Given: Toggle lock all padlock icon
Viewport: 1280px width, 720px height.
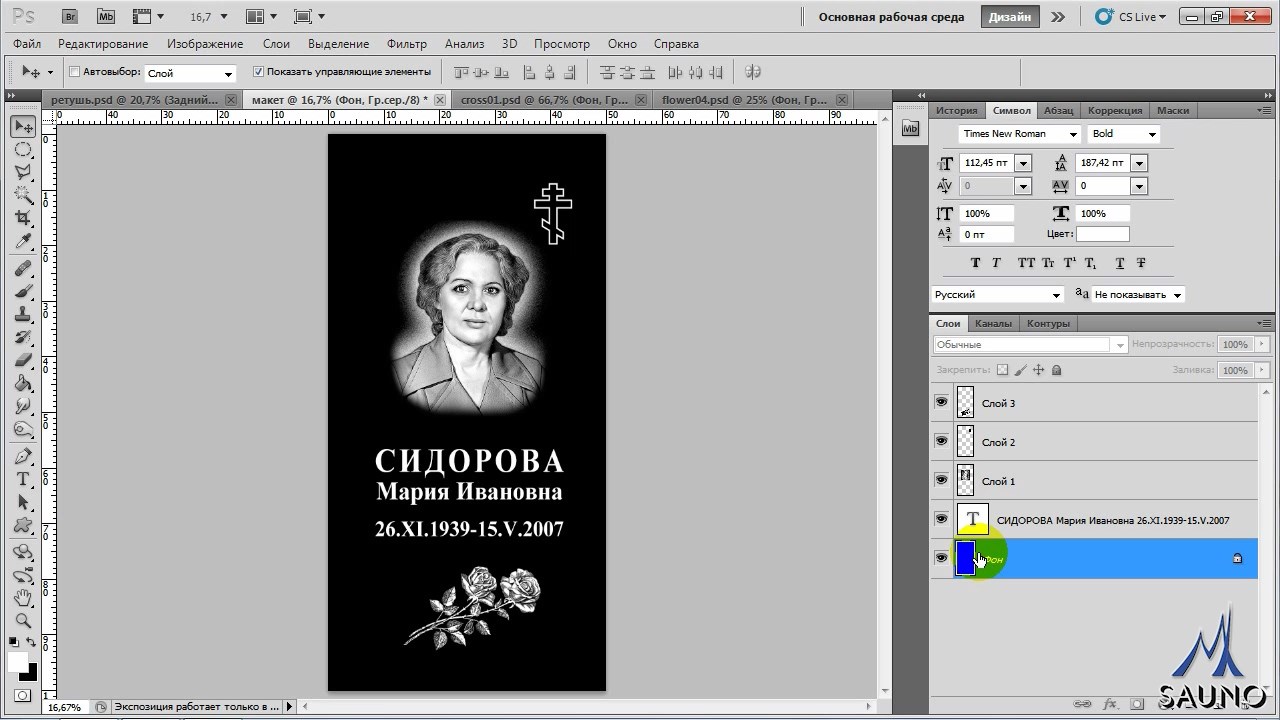Looking at the screenshot, I should tap(1057, 370).
